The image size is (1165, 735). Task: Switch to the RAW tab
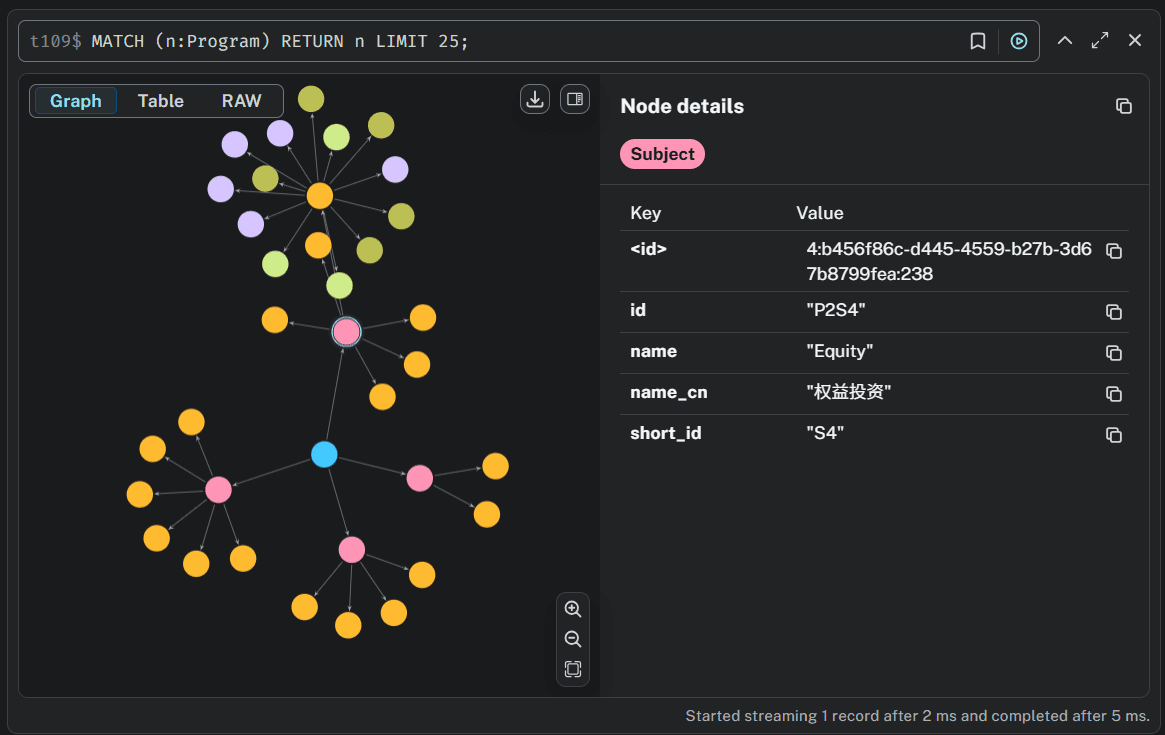pos(241,100)
